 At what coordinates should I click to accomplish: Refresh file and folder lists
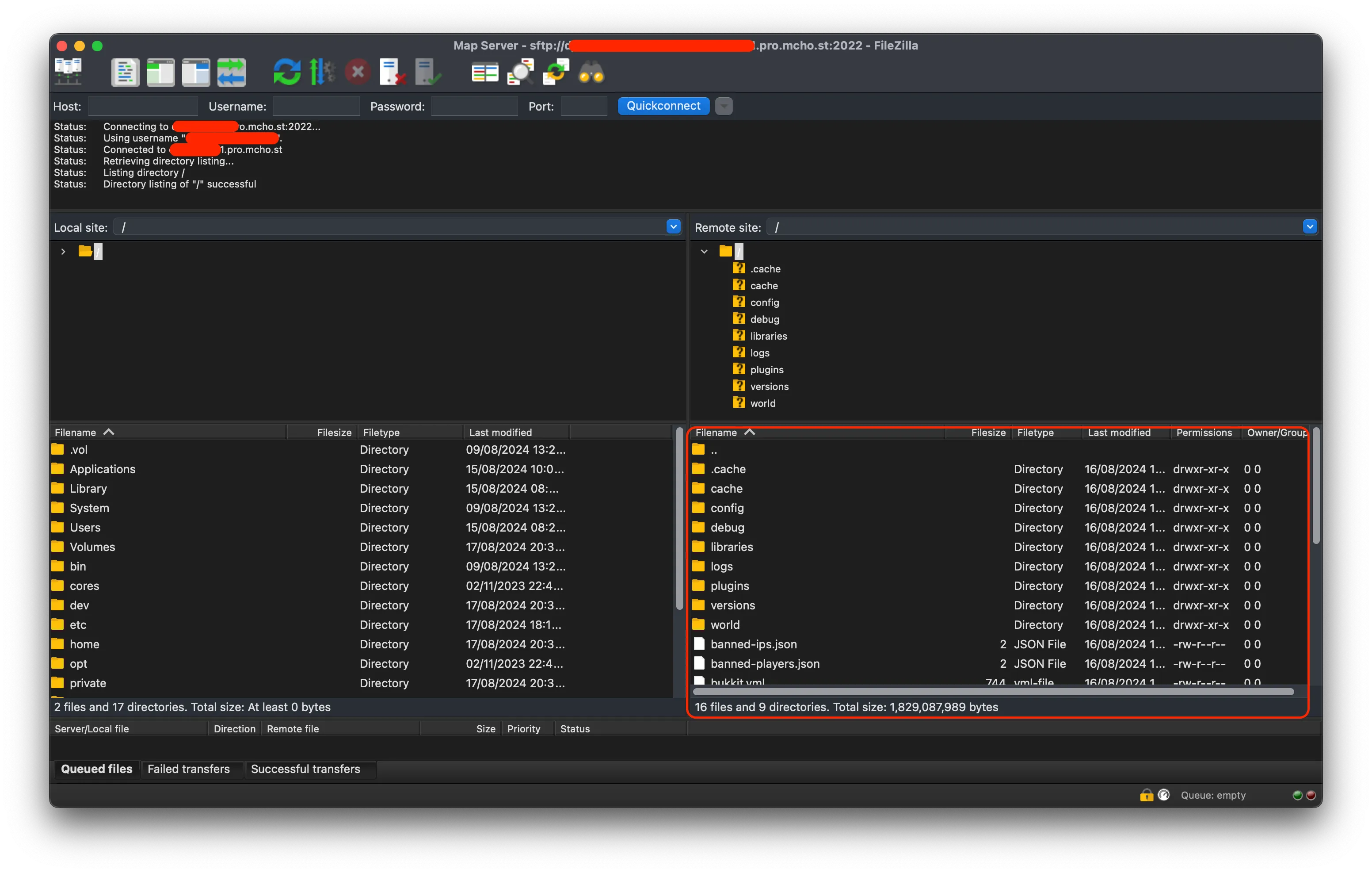(x=286, y=72)
